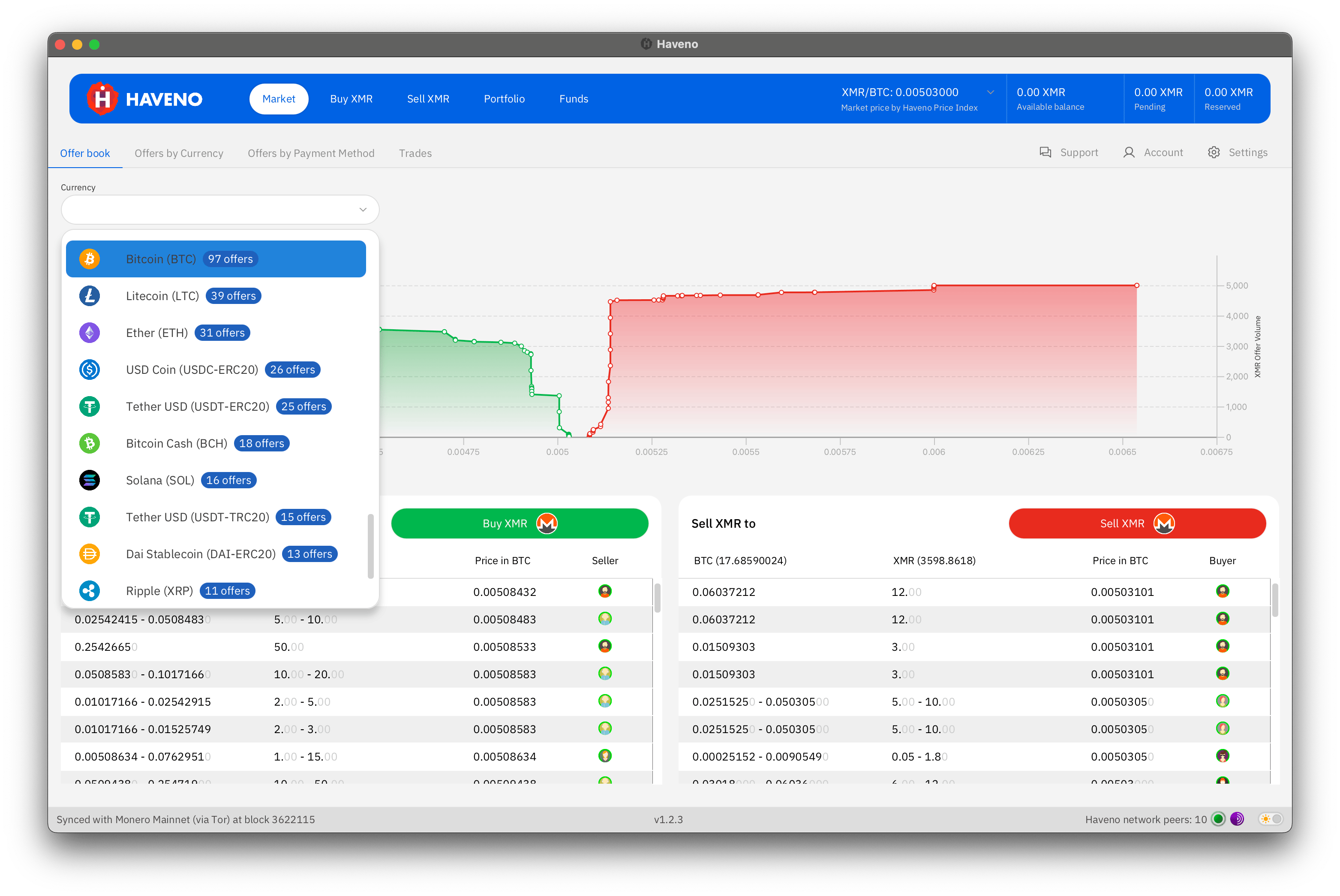Image resolution: width=1340 pixels, height=896 pixels.
Task: Open the Portfolio navigation item
Action: (x=504, y=99)
